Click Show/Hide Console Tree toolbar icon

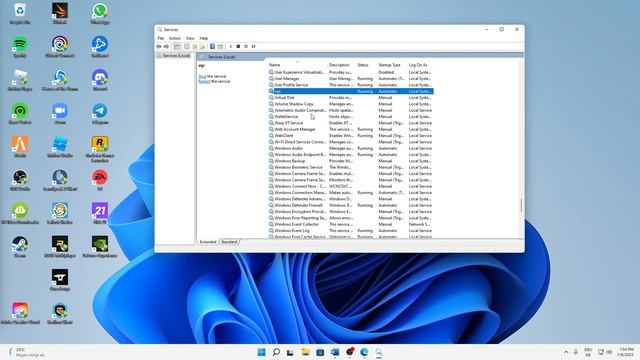(x=177, y=47)
